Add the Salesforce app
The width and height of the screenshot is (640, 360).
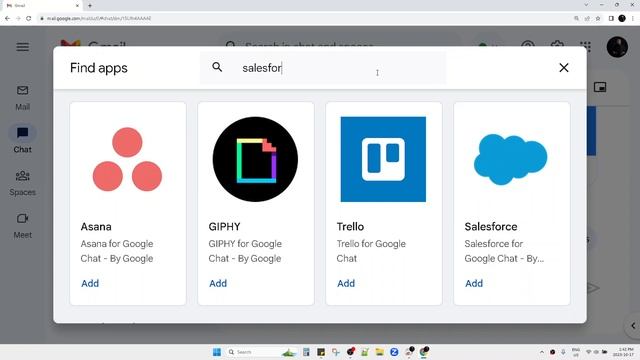pos(474,283)
